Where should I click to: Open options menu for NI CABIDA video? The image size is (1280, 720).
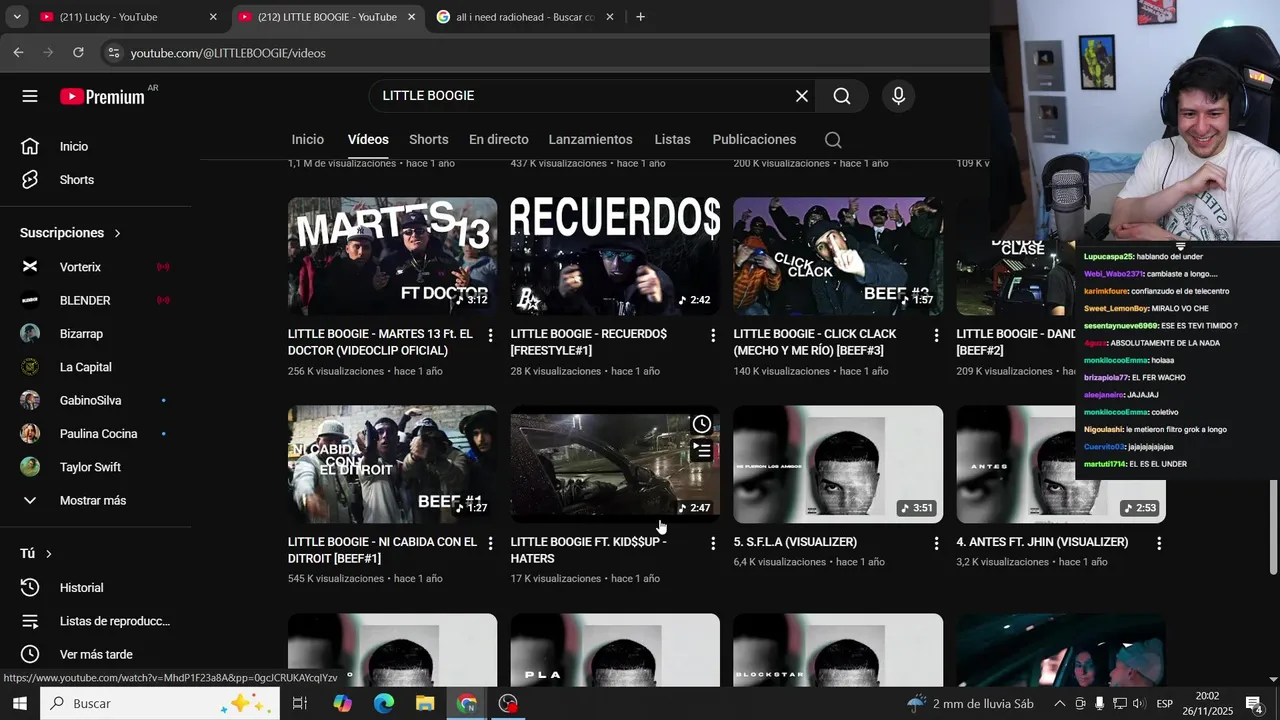tap(490, 543)
